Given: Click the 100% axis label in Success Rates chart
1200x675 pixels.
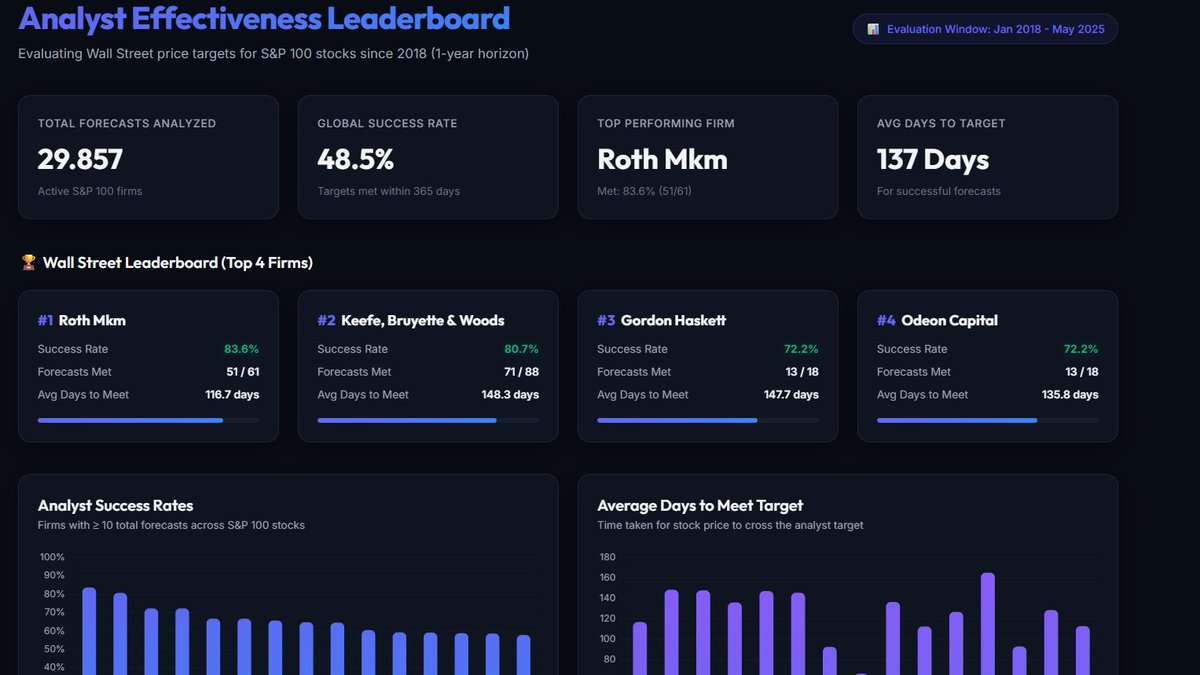Looking at the screenshot, I should [x=52, y=557].
